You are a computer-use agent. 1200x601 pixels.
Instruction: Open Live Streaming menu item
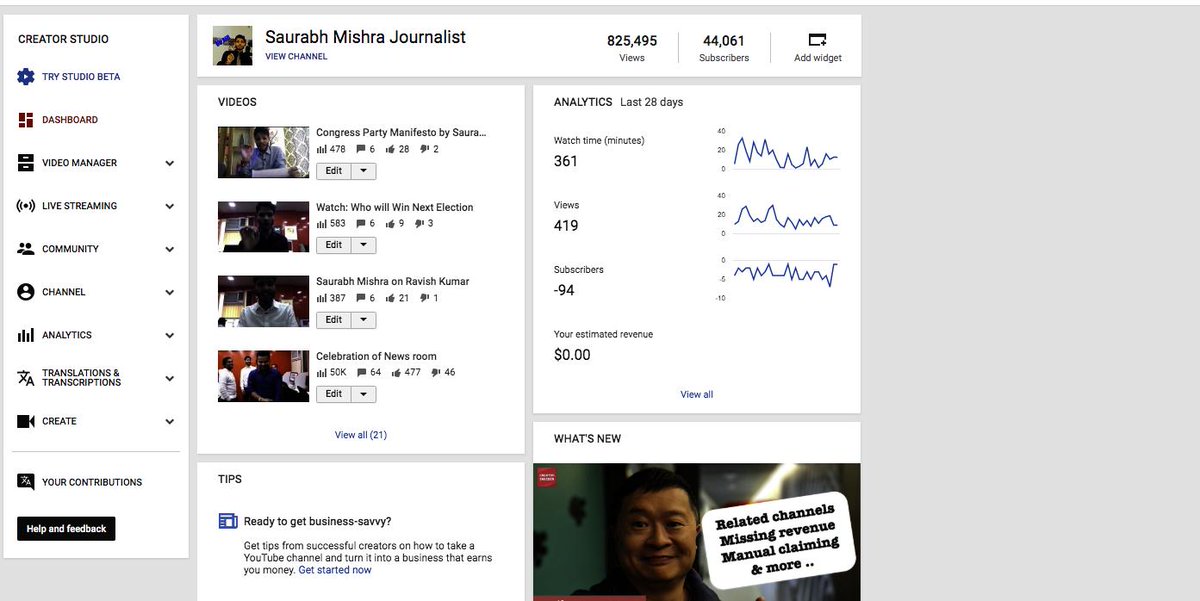pyautogui.click(x=80, y=206)
